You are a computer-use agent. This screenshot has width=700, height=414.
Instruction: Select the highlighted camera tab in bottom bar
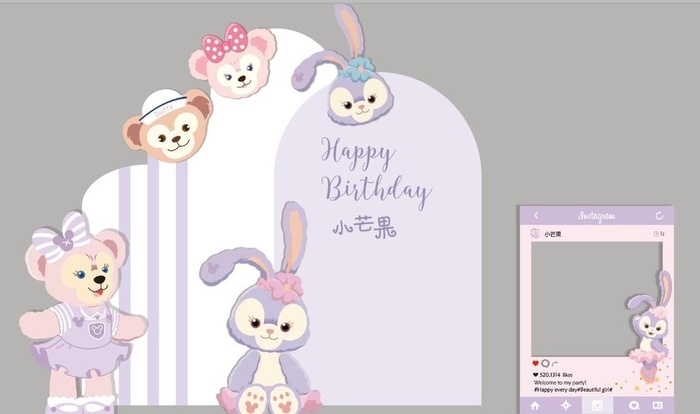click(x=597, y=406)
